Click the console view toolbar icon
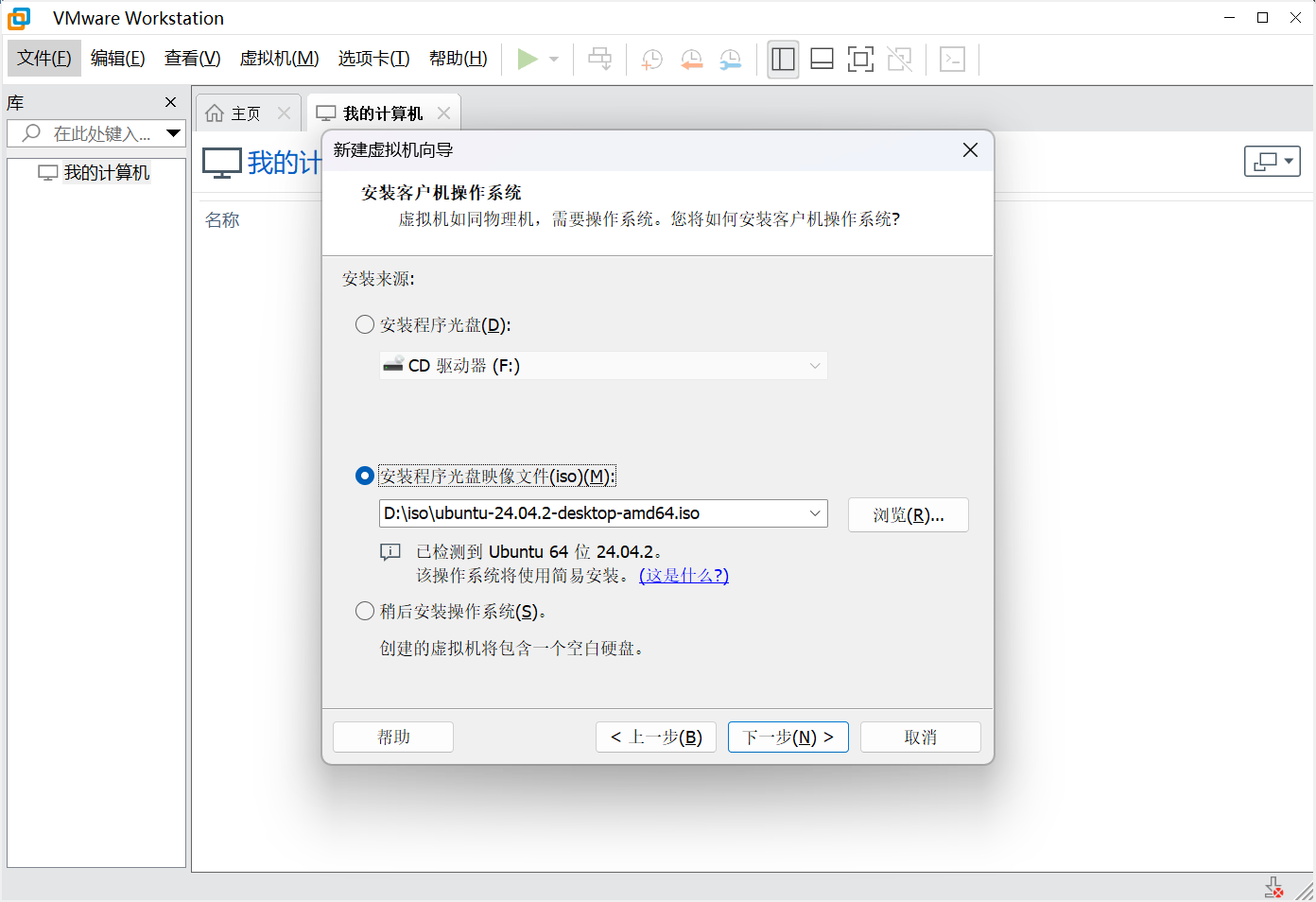The height and width of the screenshot is (902, 1316). tap(952, 59)
